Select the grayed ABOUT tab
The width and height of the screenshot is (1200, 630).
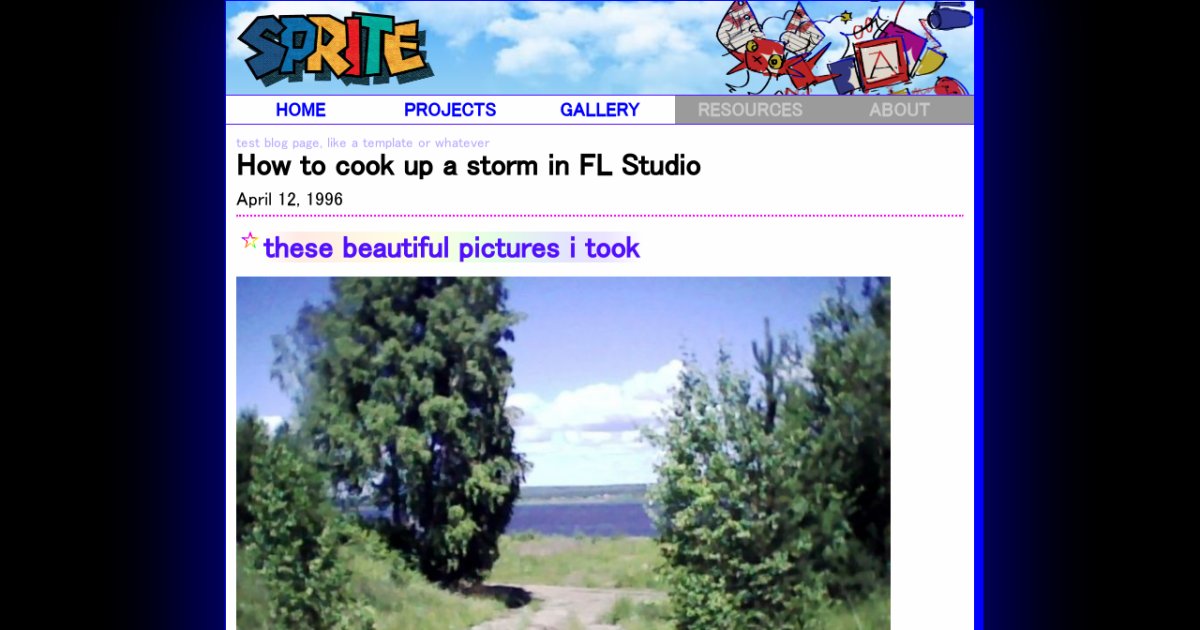click(x=899, y=110)
